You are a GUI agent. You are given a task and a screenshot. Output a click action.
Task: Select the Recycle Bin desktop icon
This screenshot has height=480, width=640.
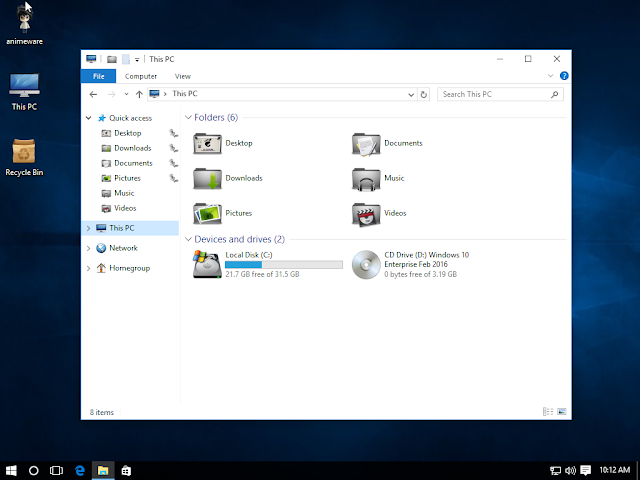click(24, 151)
